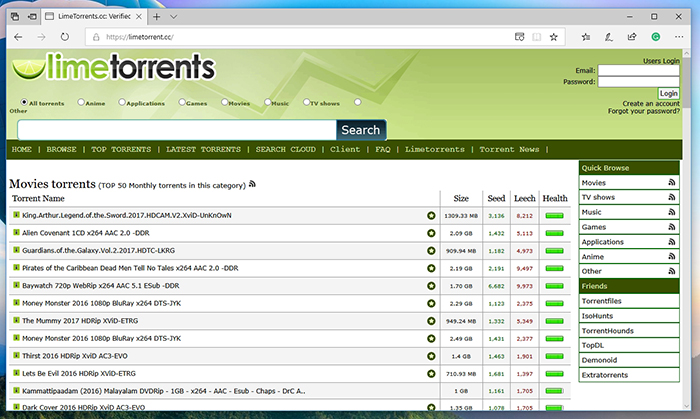Open the Kammattipaadam Malayalam DVDRip torrent
Viewport: 700px width, 419px height.
point(163,391)
